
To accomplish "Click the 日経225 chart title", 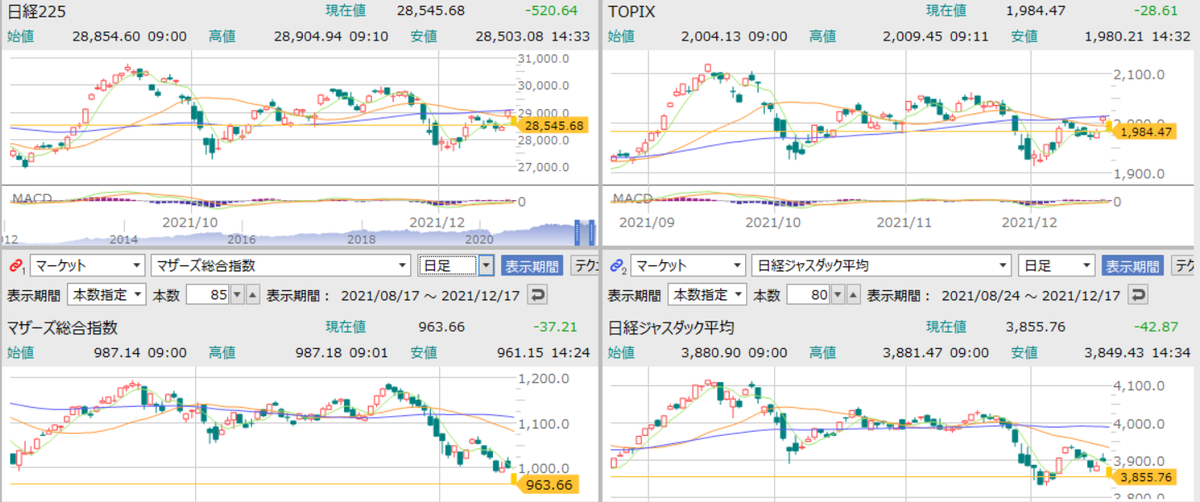I will (36, 11).
